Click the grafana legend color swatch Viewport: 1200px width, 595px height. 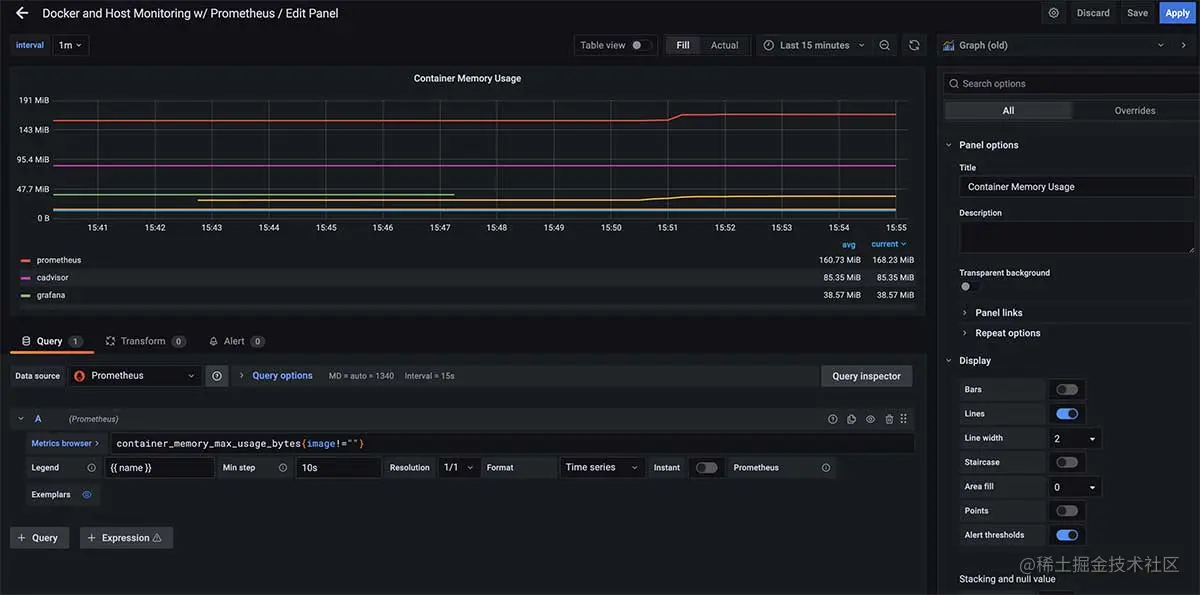coord(26,296)
